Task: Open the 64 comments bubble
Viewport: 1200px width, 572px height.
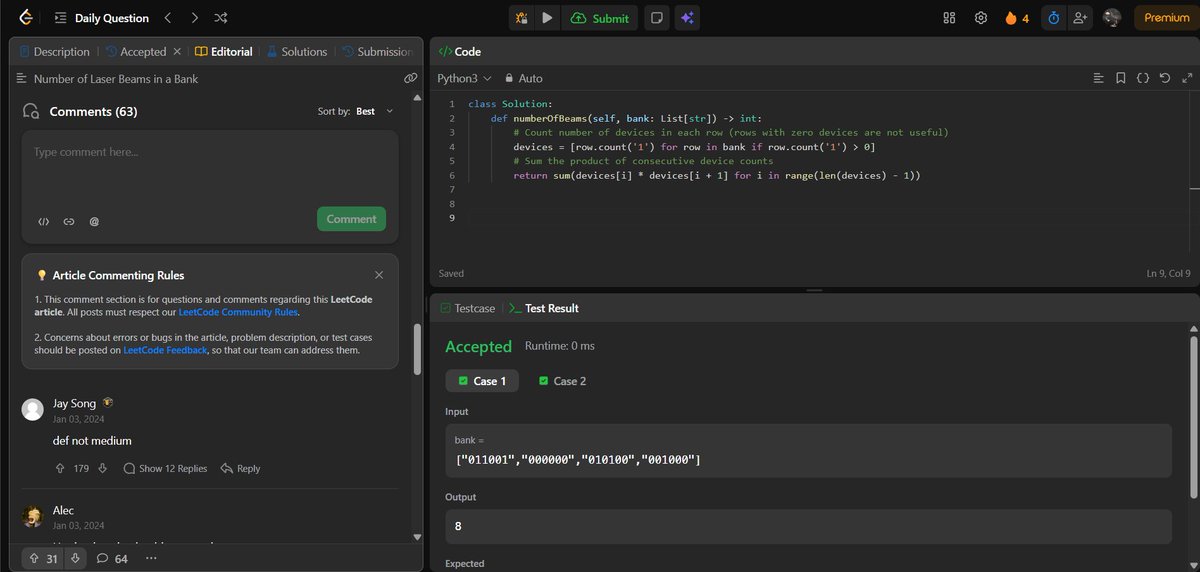Action: 112,558
